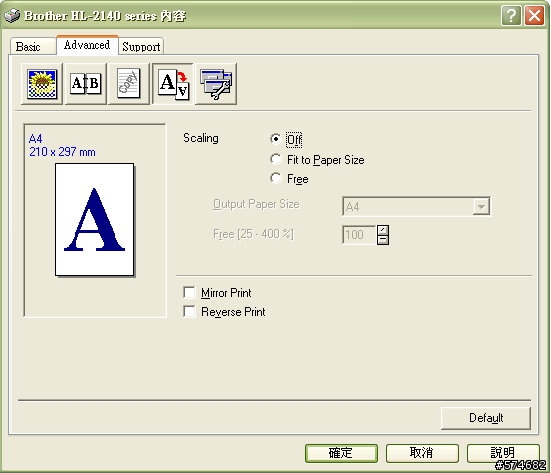Viewport: 551px width, 473px height.
Task: Click the Free percentage input field
Action: click(359, 235)
